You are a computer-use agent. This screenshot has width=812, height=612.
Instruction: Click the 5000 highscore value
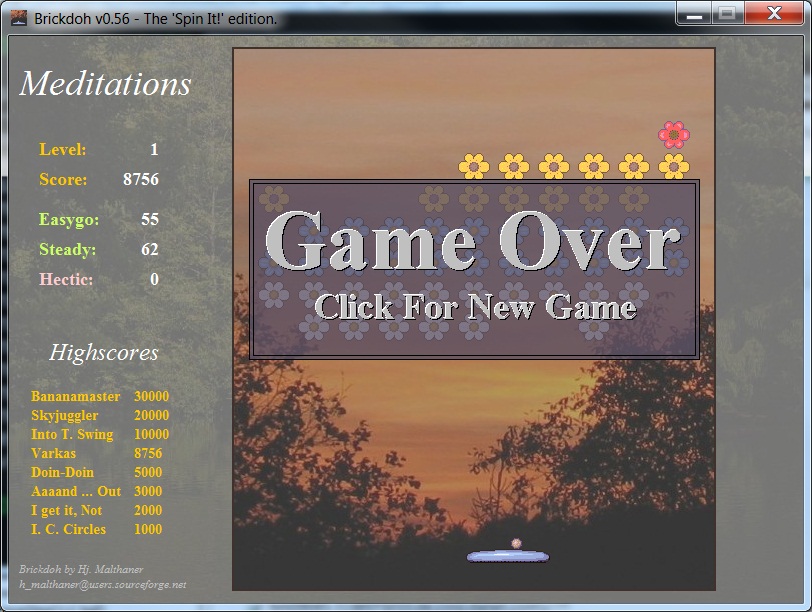[148, 472]
